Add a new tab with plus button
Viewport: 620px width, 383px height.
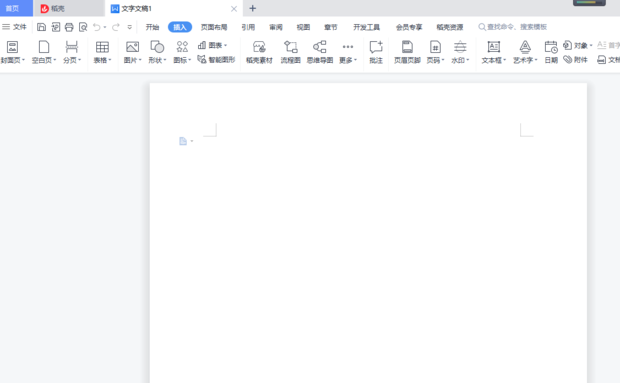pos(253,8)
